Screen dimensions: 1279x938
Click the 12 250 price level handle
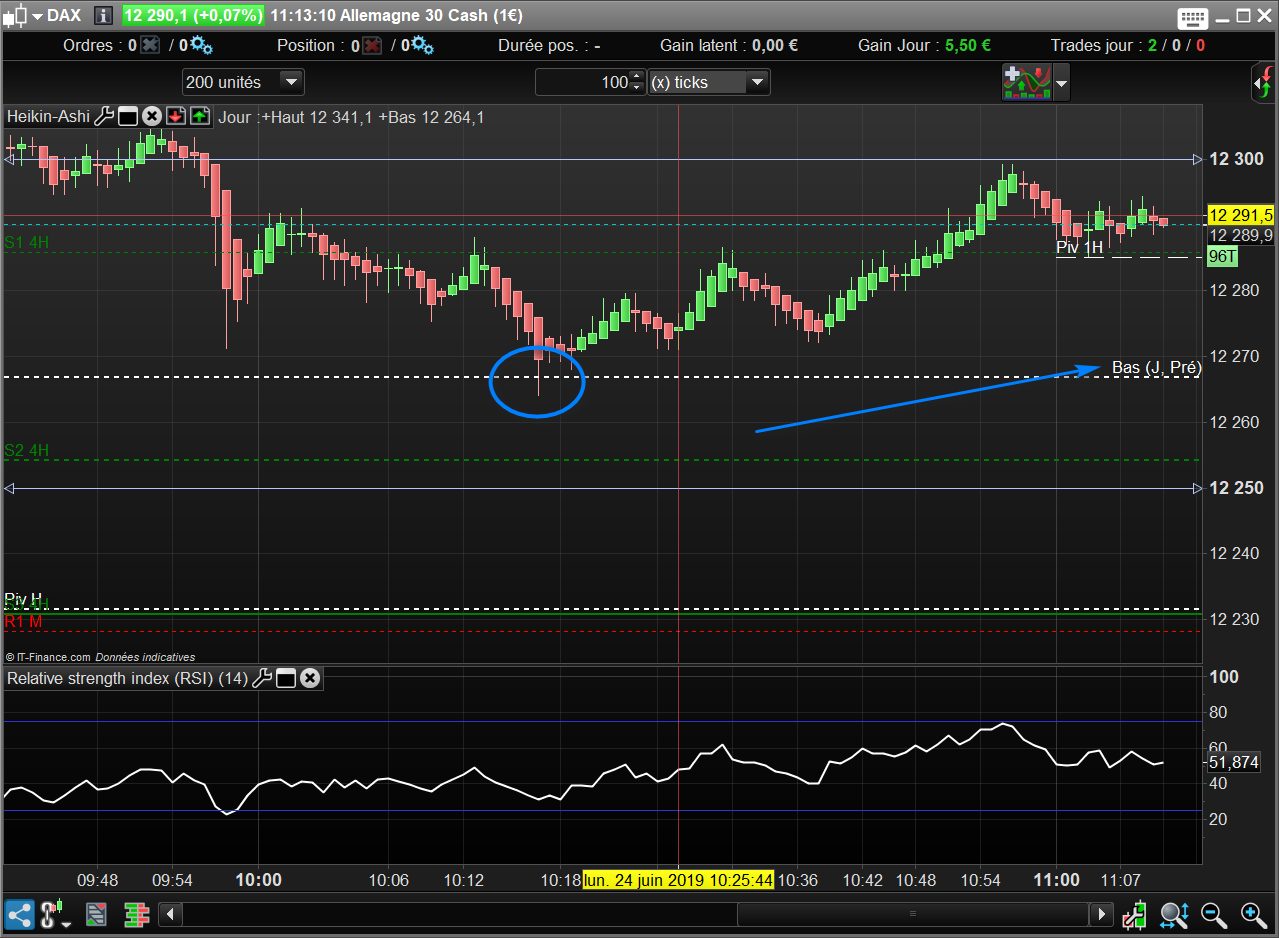click(1198, 488)
